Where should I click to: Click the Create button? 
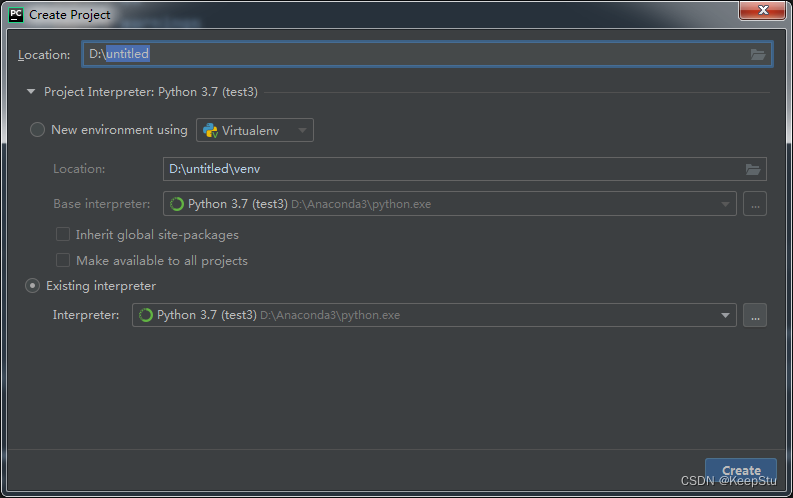pos(741,470)
